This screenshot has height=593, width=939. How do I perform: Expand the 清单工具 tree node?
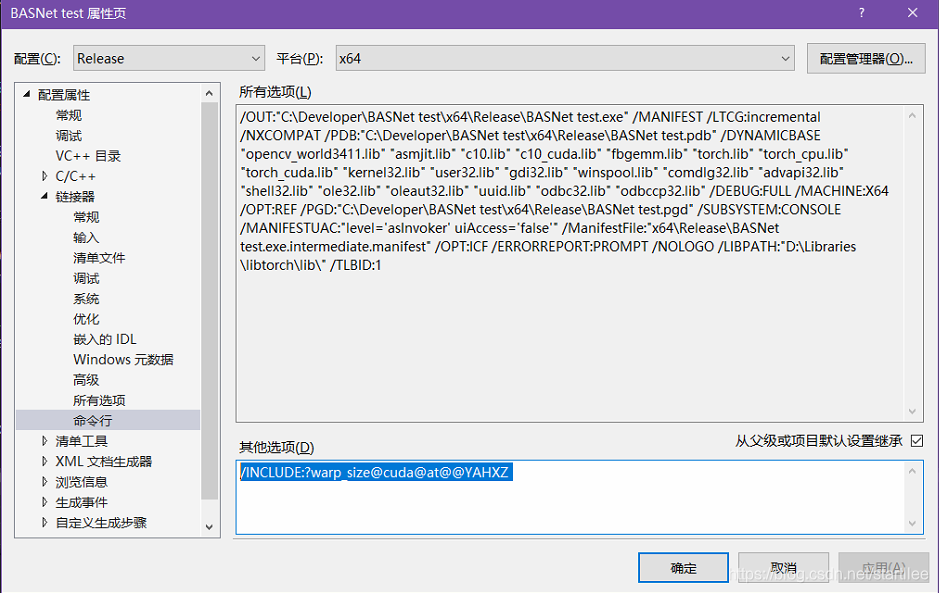[x=44, y=441]
